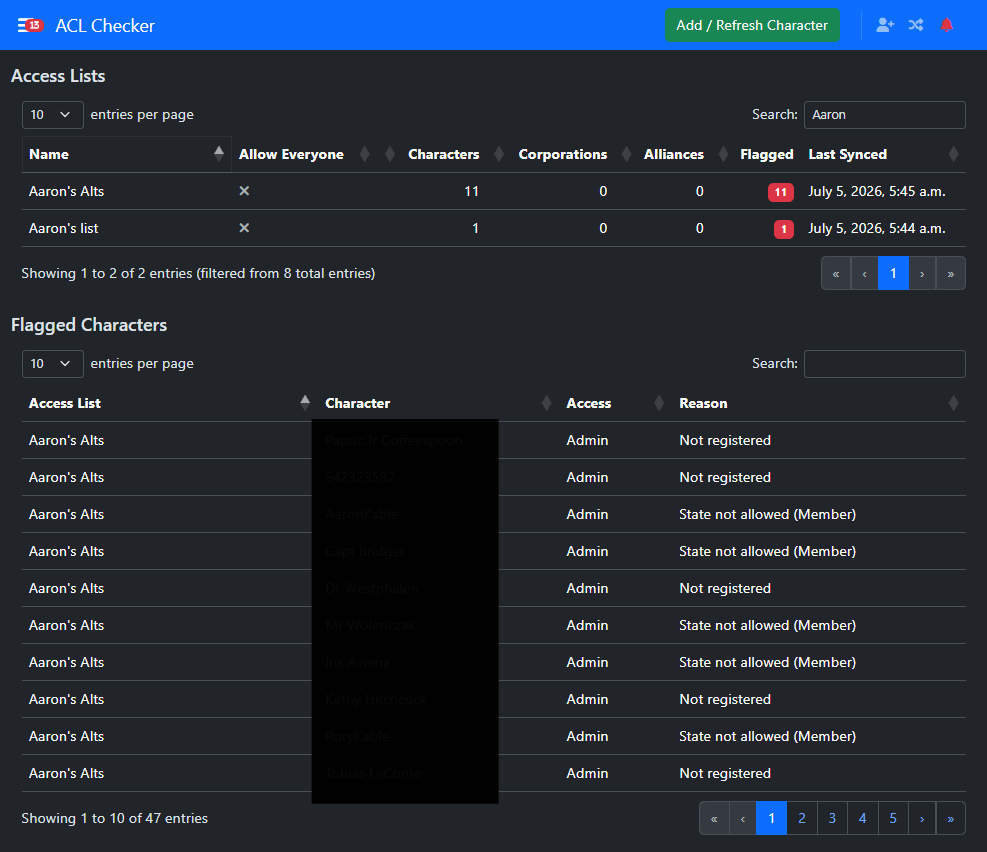Click the red 1 flagged badge
987x852 pixels.
pos(784,229)
